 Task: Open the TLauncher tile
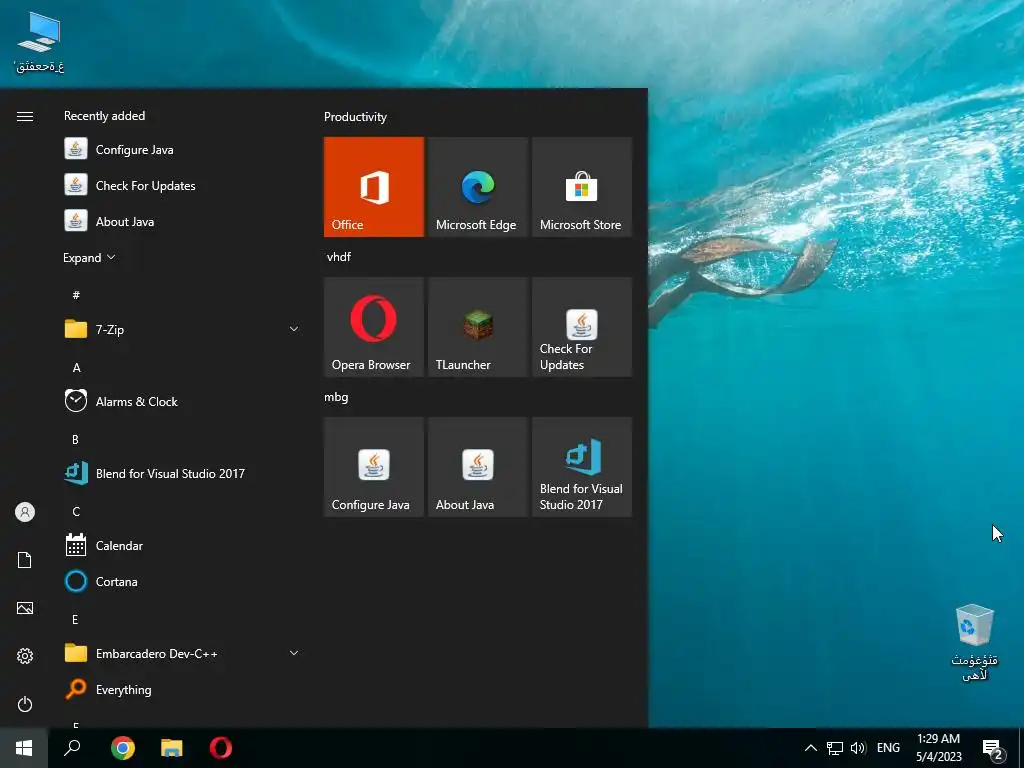[477, 327]
